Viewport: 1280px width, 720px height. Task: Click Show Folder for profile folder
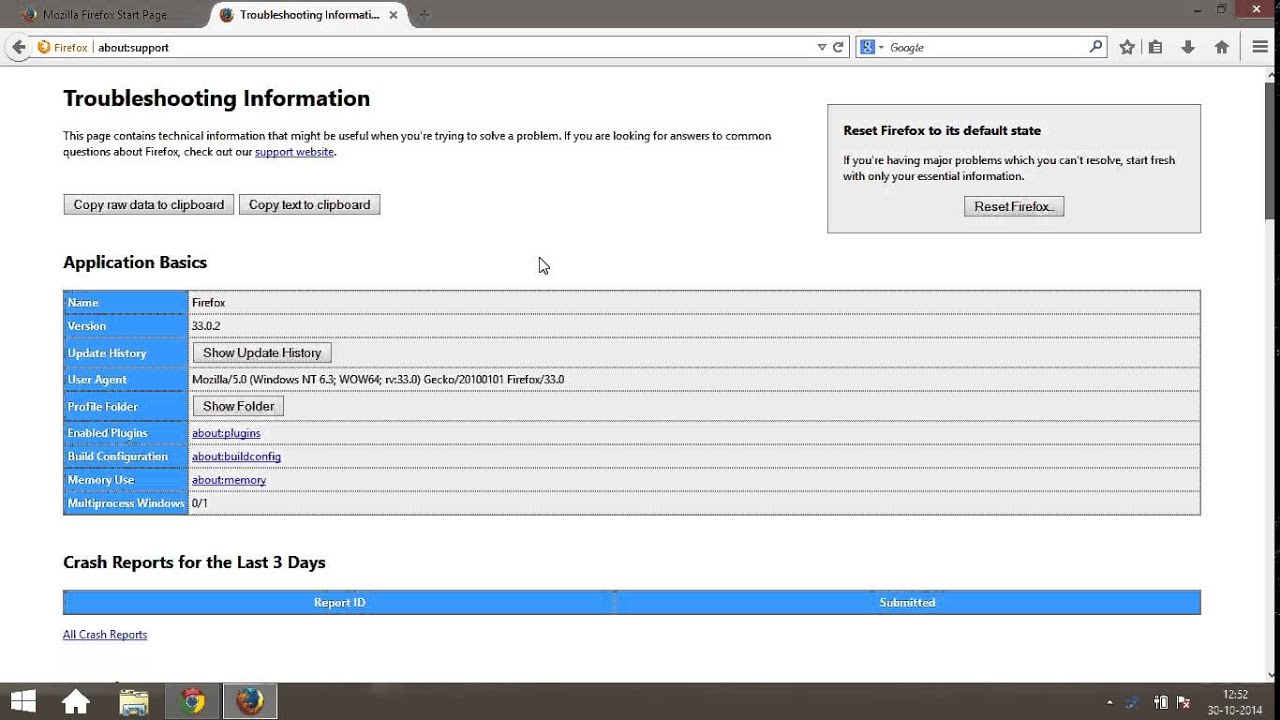(x=238, y=406)
